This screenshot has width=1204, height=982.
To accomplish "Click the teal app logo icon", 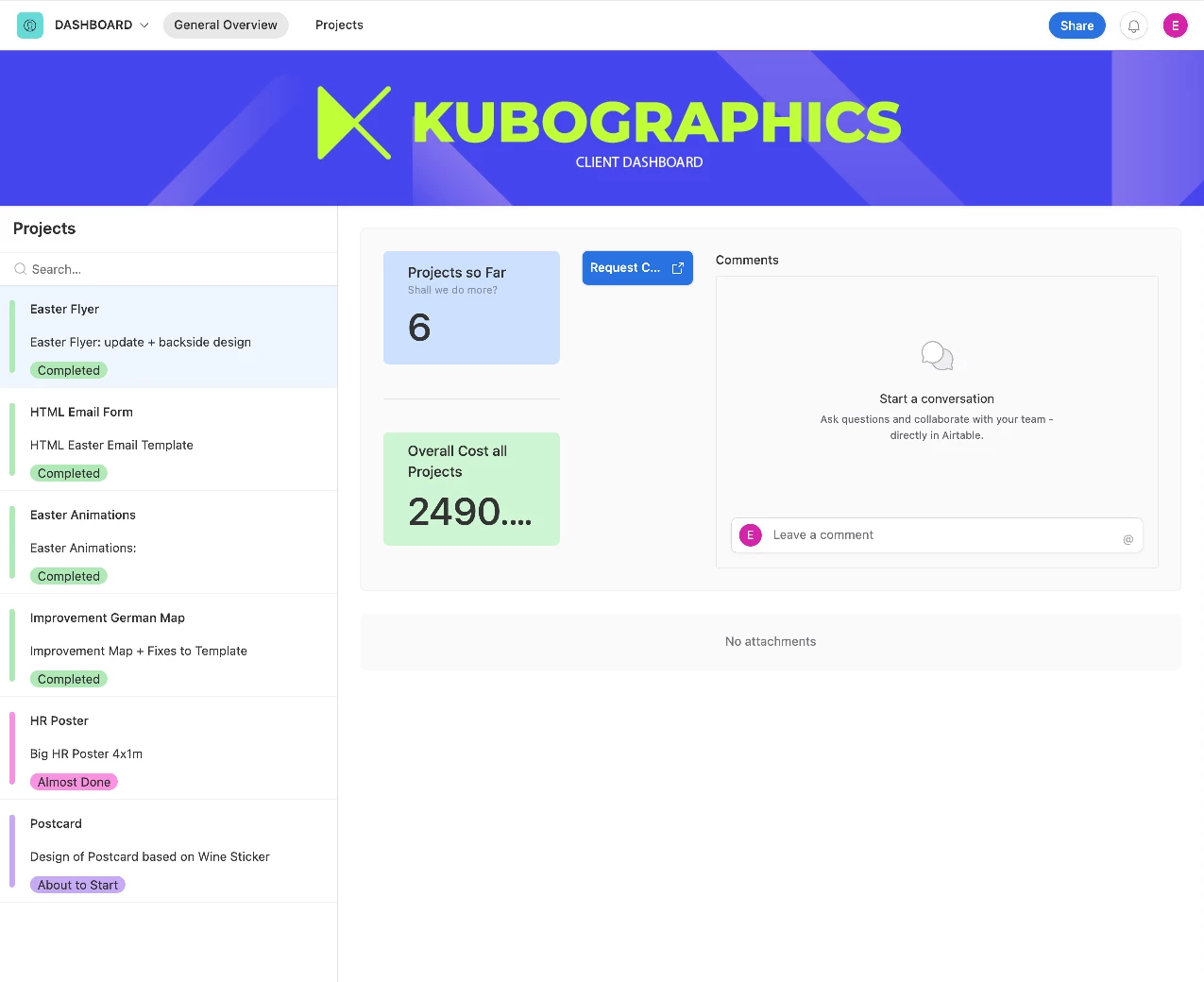I will point(30,25).
